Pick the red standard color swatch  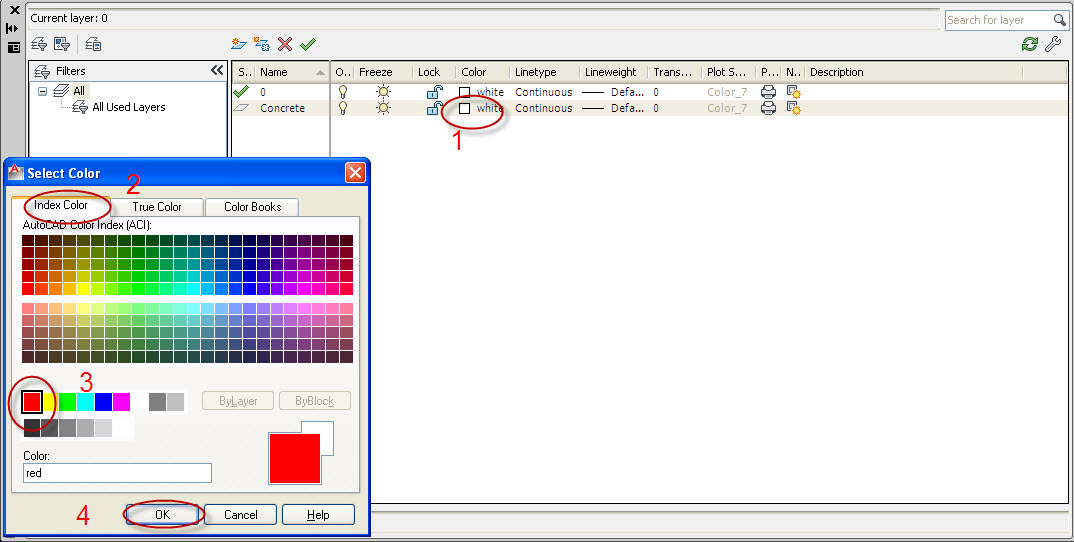pos(32,402)
